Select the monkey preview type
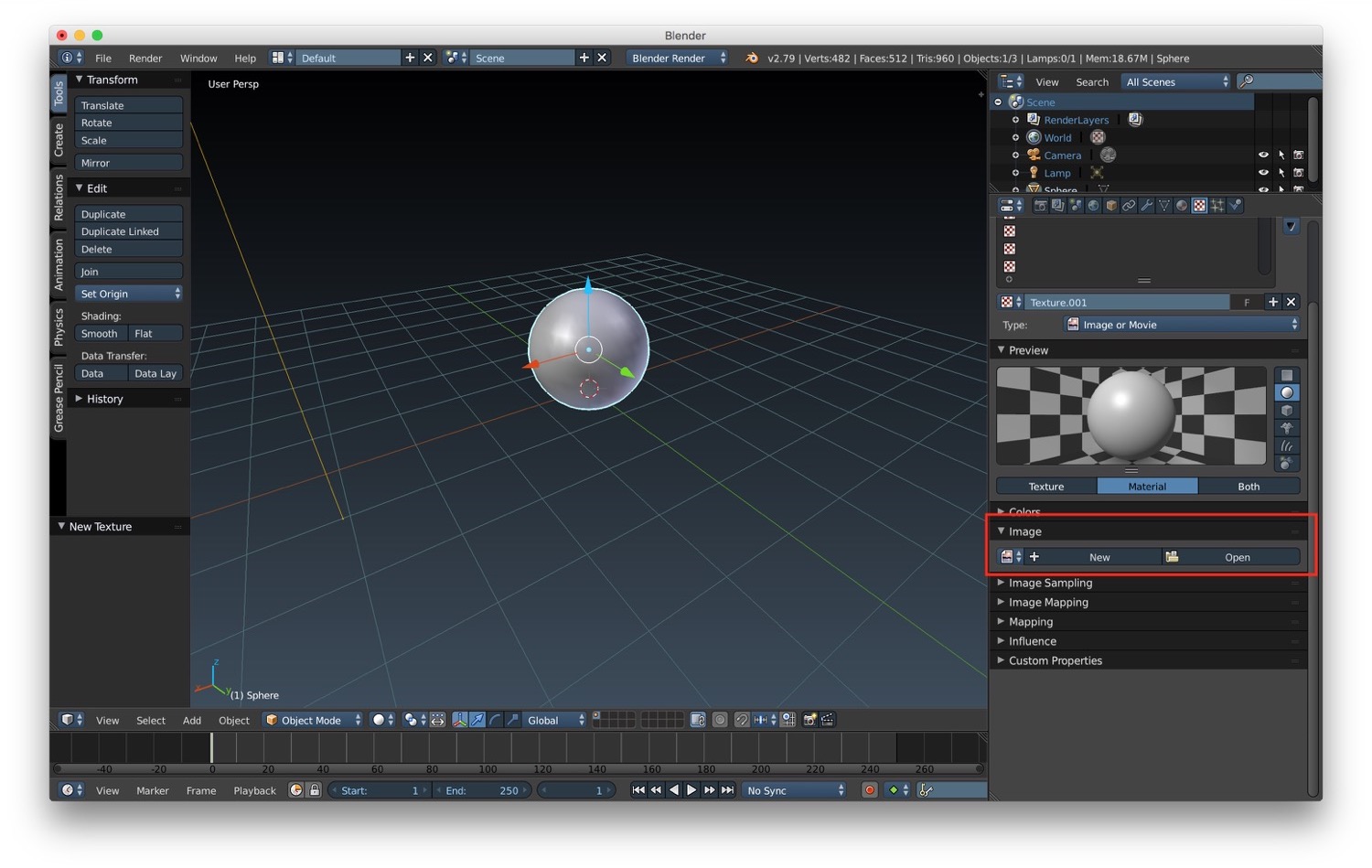Screen dimensions: 1372x868 click(x=1287, y=428)
